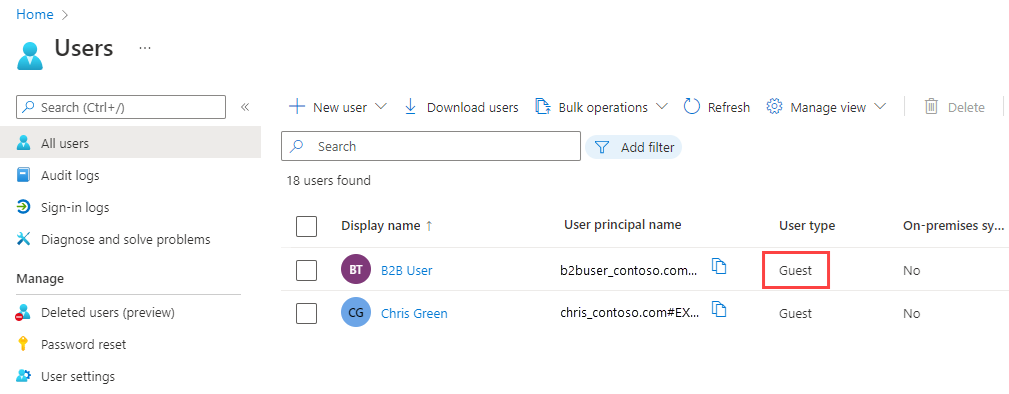This screenshot has width=1009, height=394.
Task: Click No in the B2B User row
Action: (x=911, y=270)
